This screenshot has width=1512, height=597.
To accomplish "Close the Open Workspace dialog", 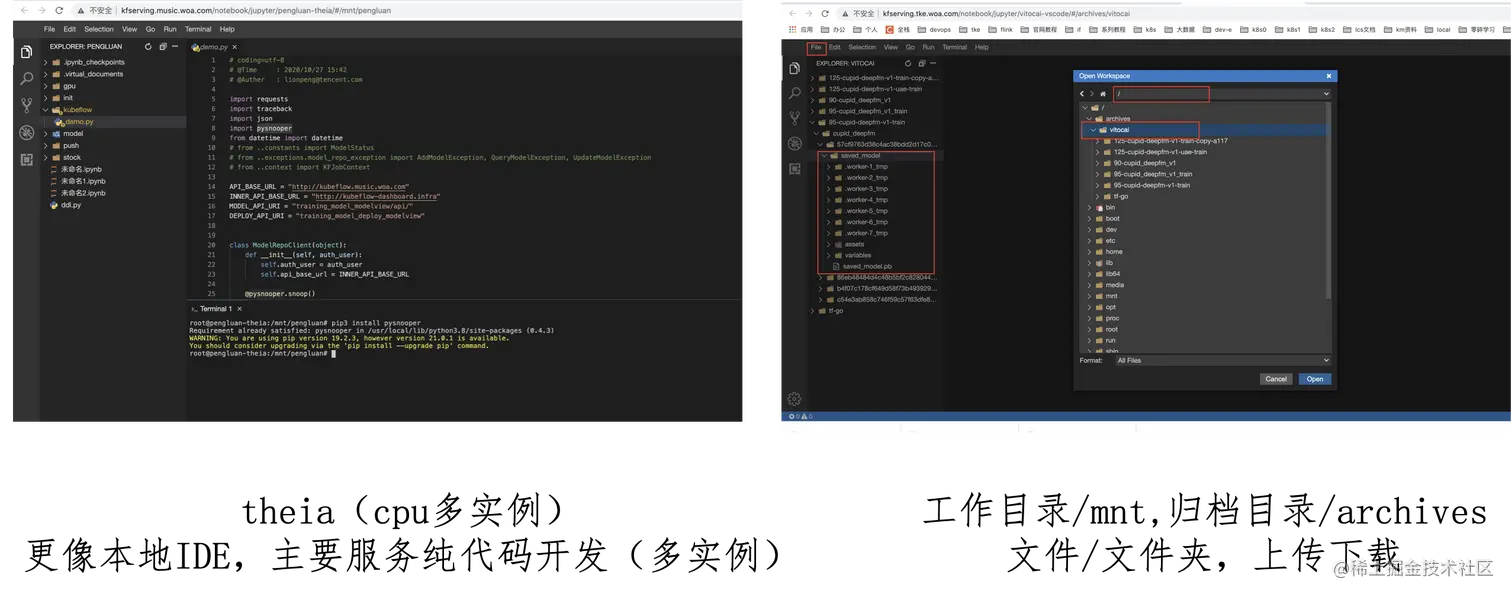I will point(1329,76).
